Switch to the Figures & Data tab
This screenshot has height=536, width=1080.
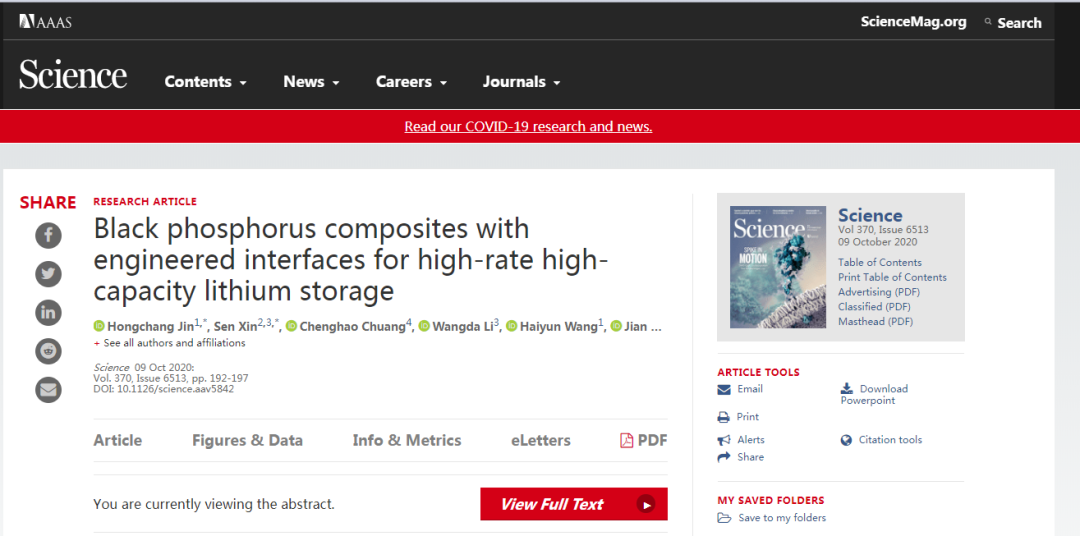(247, 440)
